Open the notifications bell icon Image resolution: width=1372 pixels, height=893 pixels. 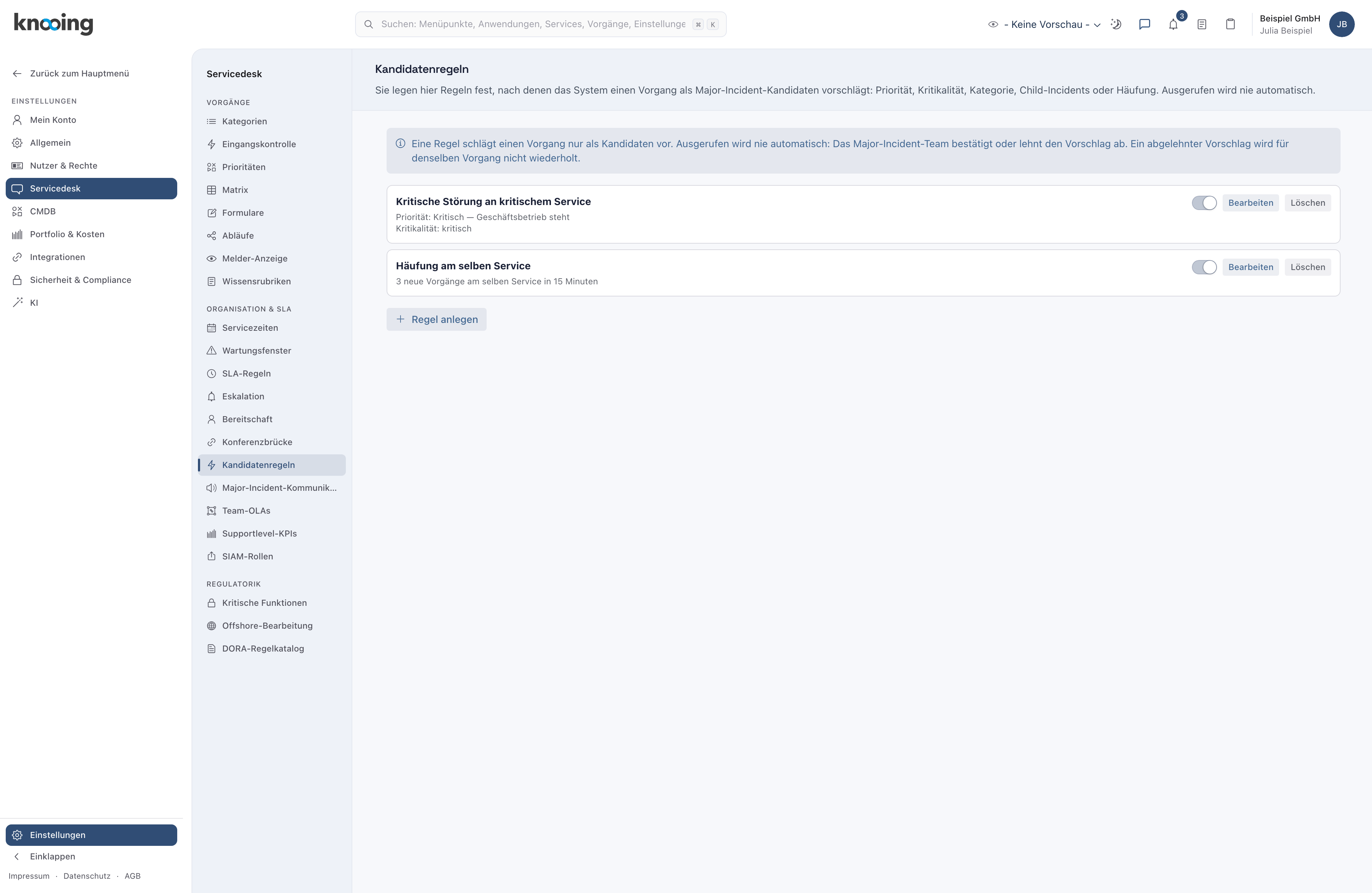click(1173, 24)
